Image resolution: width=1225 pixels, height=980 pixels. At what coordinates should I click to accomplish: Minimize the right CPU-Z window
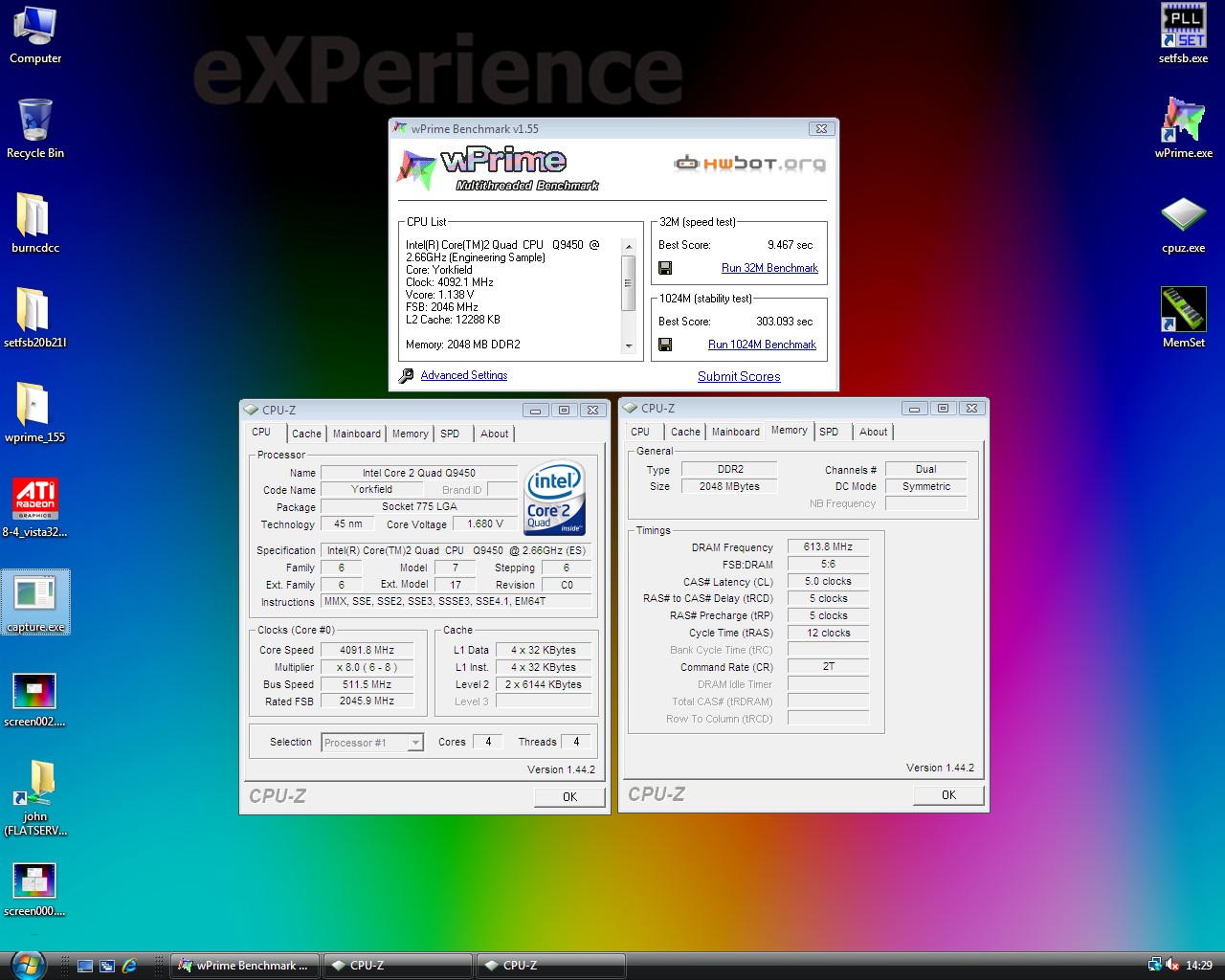(x=914, y=408)
